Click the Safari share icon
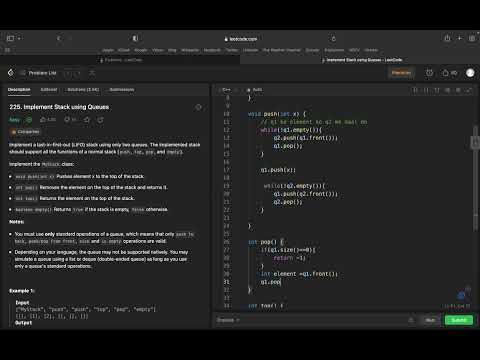Viewport: 480px width, 360px height. (447, 38)
